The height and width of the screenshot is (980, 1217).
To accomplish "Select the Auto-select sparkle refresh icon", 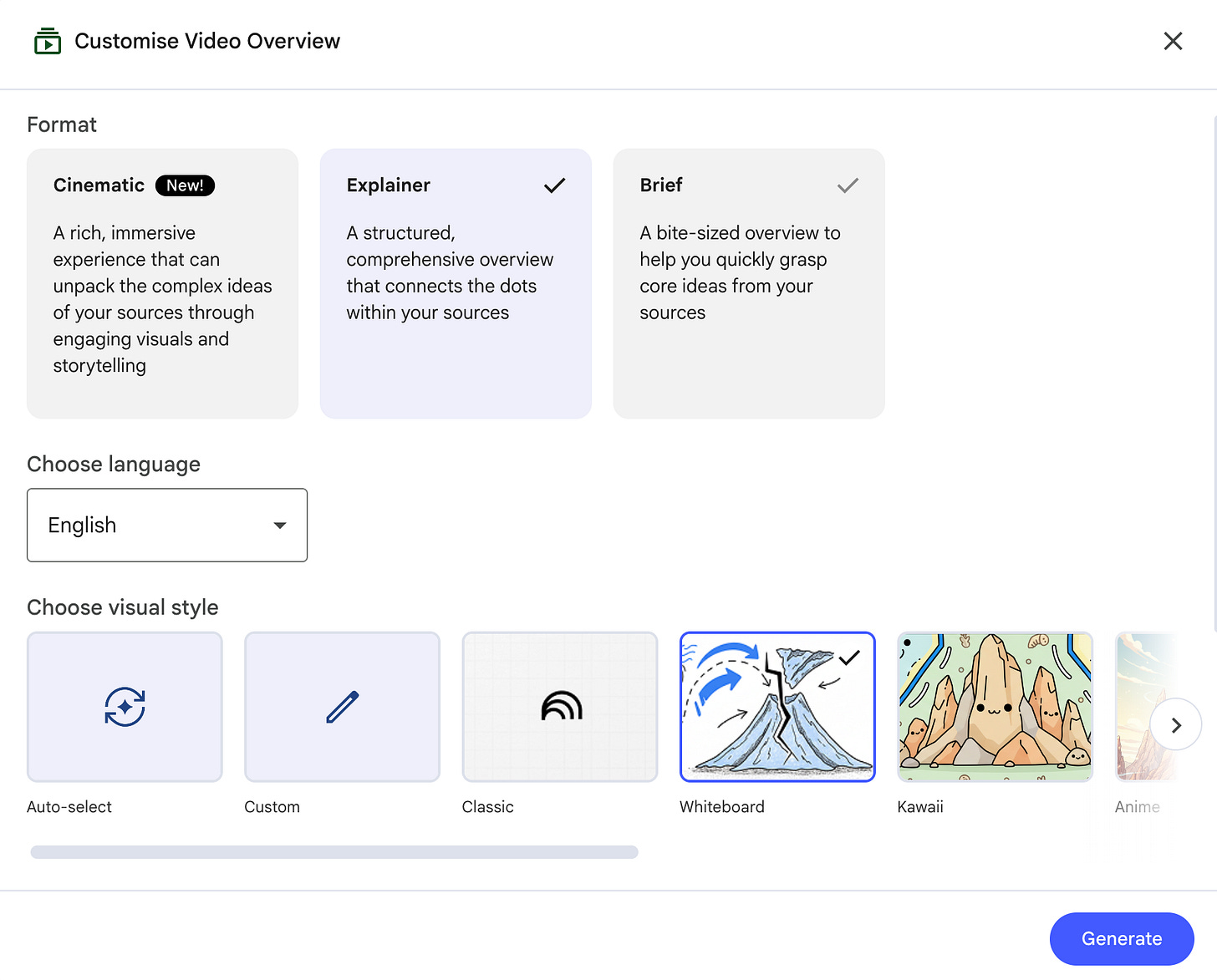I will coord(125,707).
